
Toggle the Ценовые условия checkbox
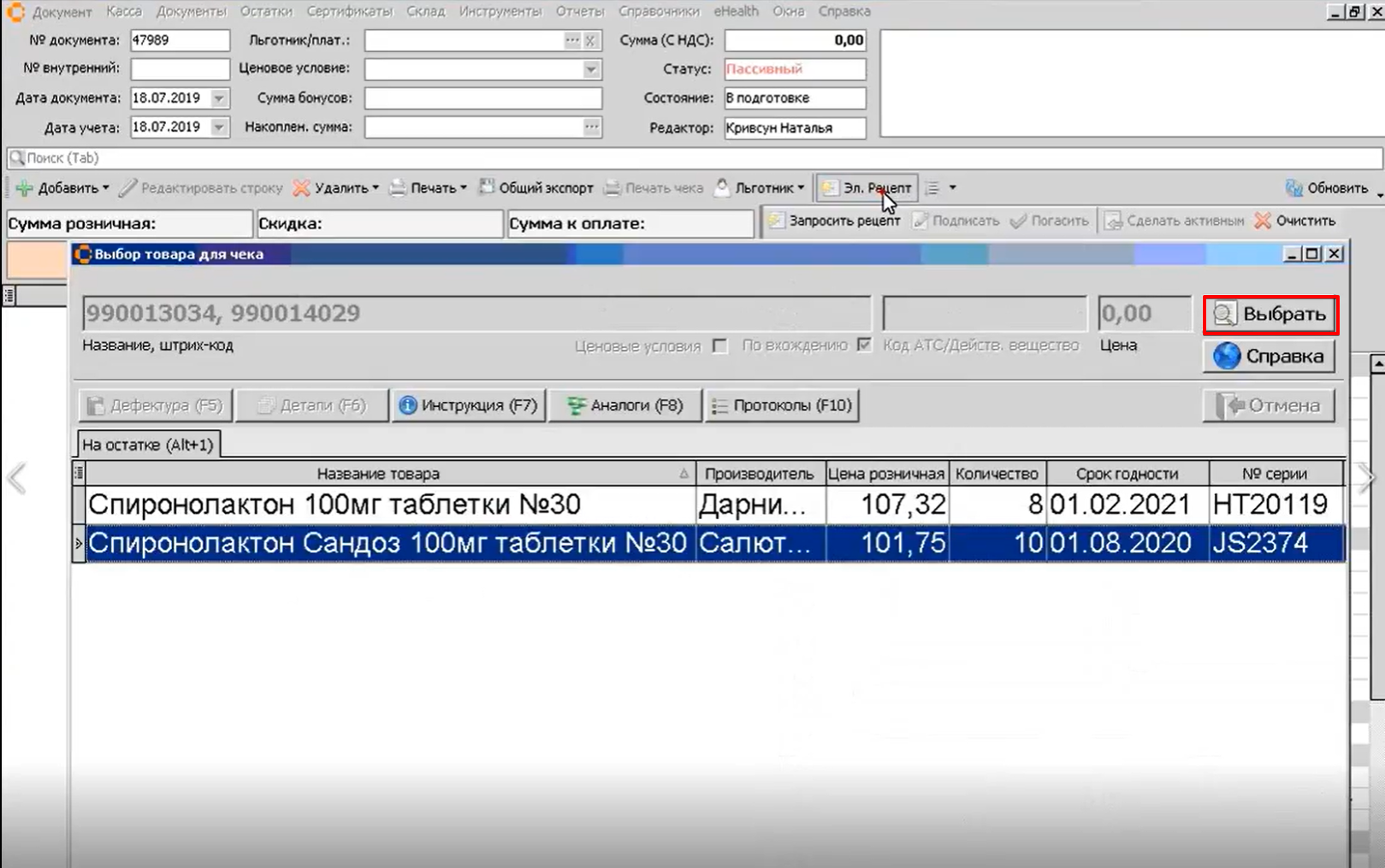(x=720, y=345)
